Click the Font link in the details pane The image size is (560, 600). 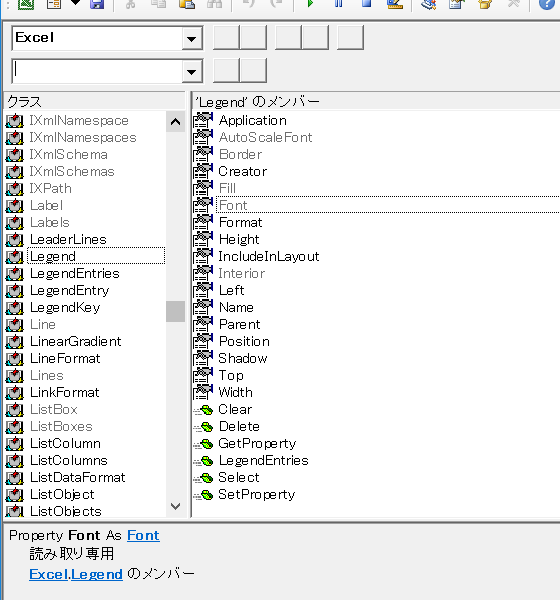[x=143, y=535]
